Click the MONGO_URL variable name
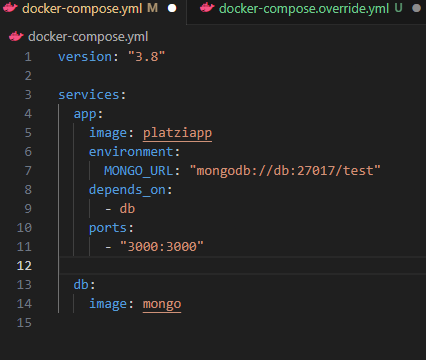 coord(138,171)
